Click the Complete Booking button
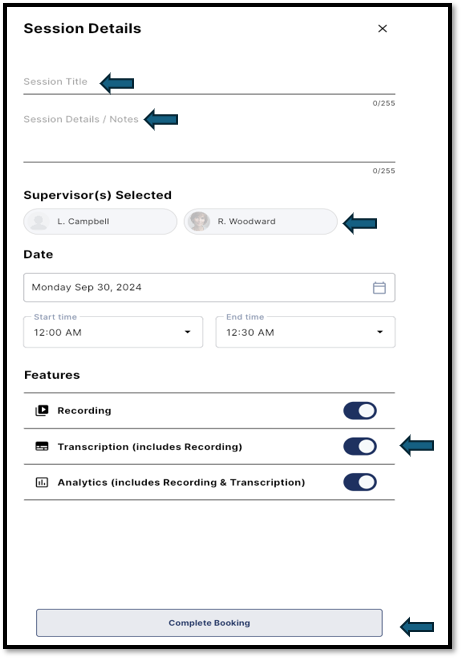 [x=209, y=623]
